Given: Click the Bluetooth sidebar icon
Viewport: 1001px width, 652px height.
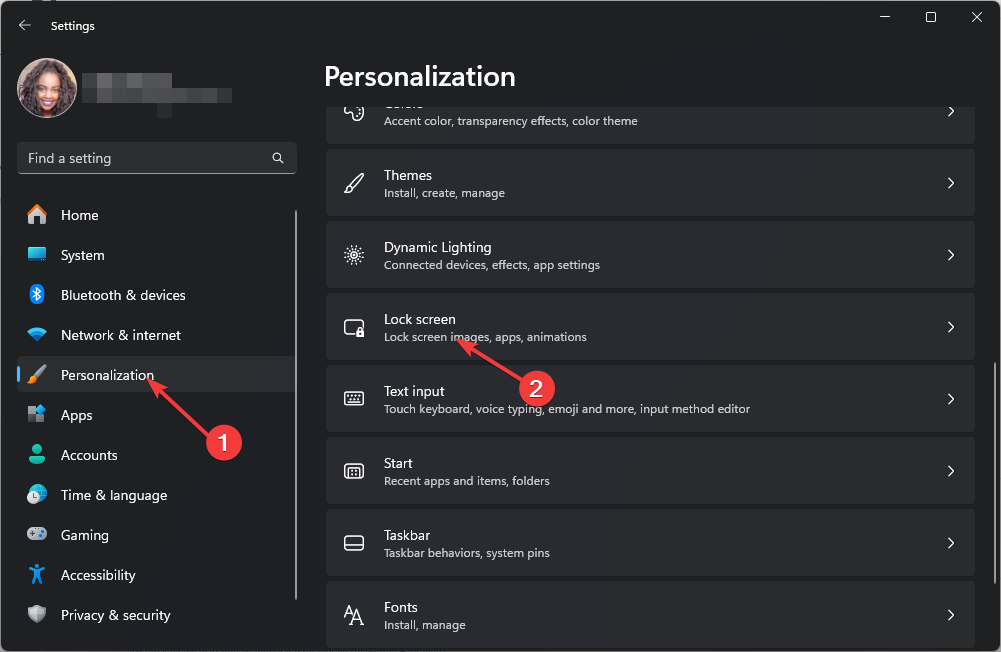Looking at the screenshot, I should coord(37,295).
